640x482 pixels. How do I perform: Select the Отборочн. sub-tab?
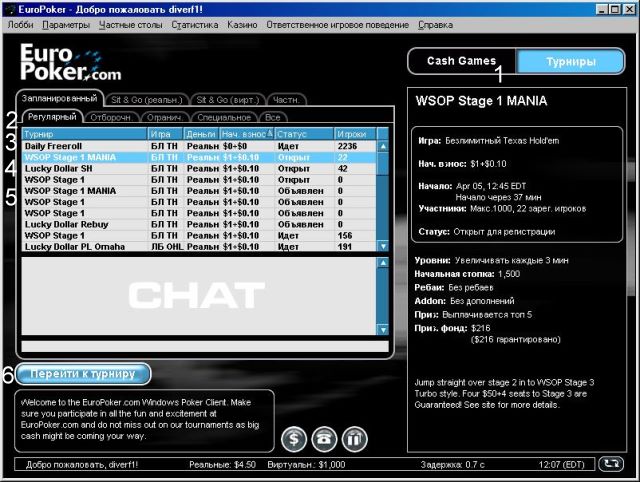coord(111,118)
